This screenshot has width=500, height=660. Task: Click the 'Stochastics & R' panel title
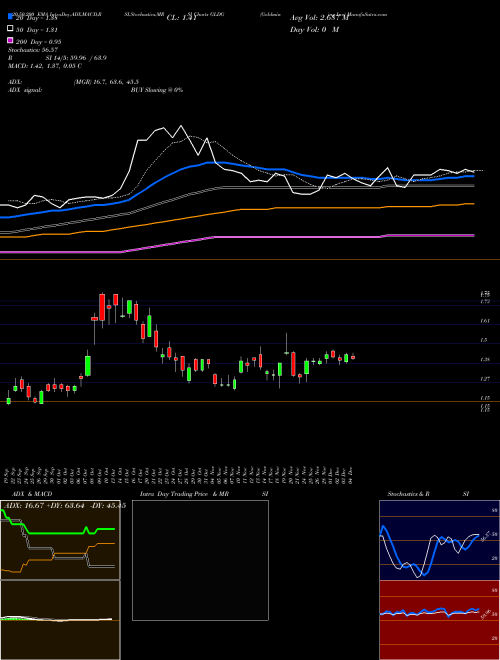408,494
